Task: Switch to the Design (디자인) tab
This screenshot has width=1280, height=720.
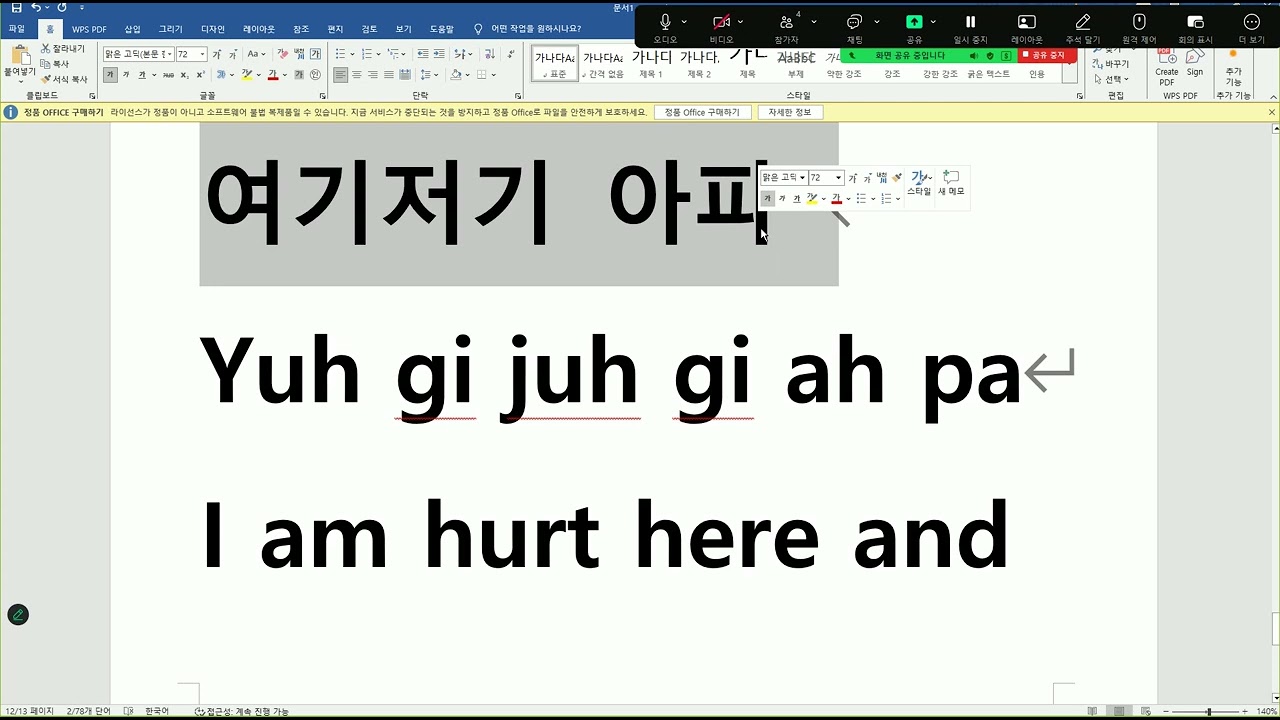Action: click(213, 29)
